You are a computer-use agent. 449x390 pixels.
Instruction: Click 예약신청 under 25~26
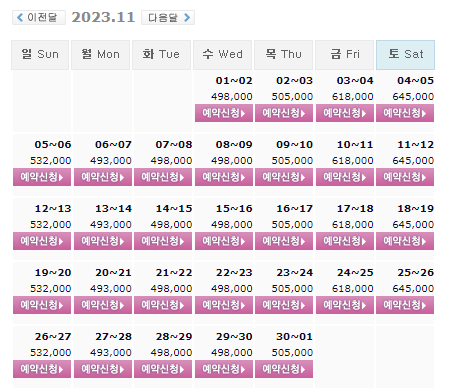(x=405, y=305)
